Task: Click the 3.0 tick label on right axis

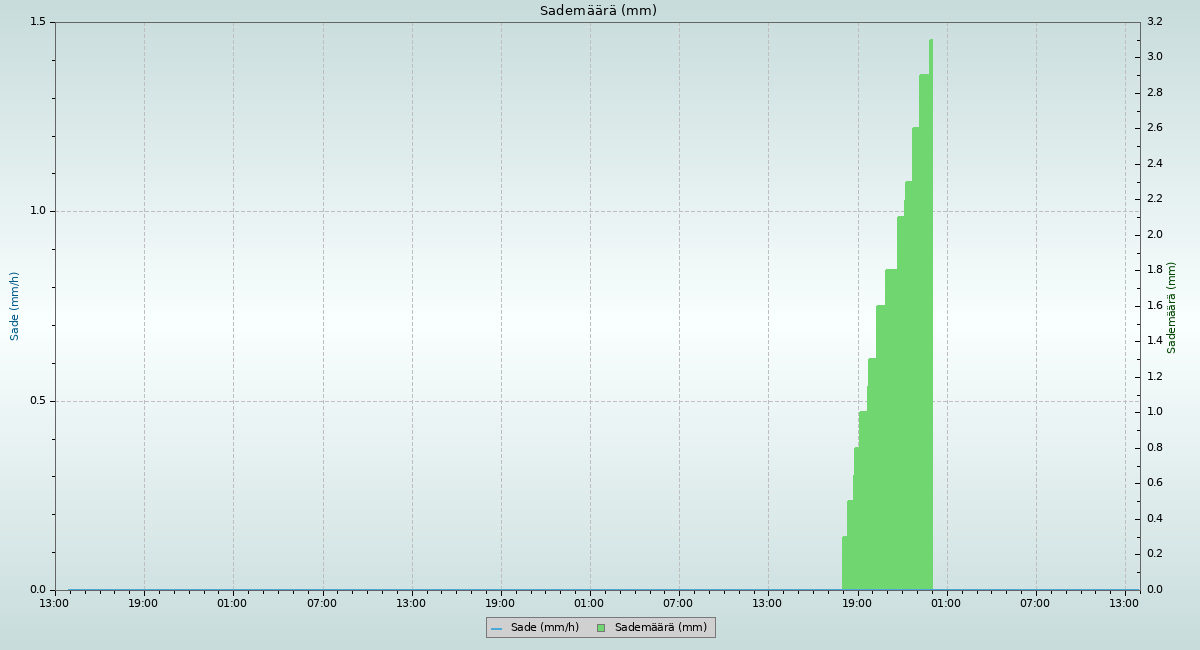Action: [x=1154, y=57]
